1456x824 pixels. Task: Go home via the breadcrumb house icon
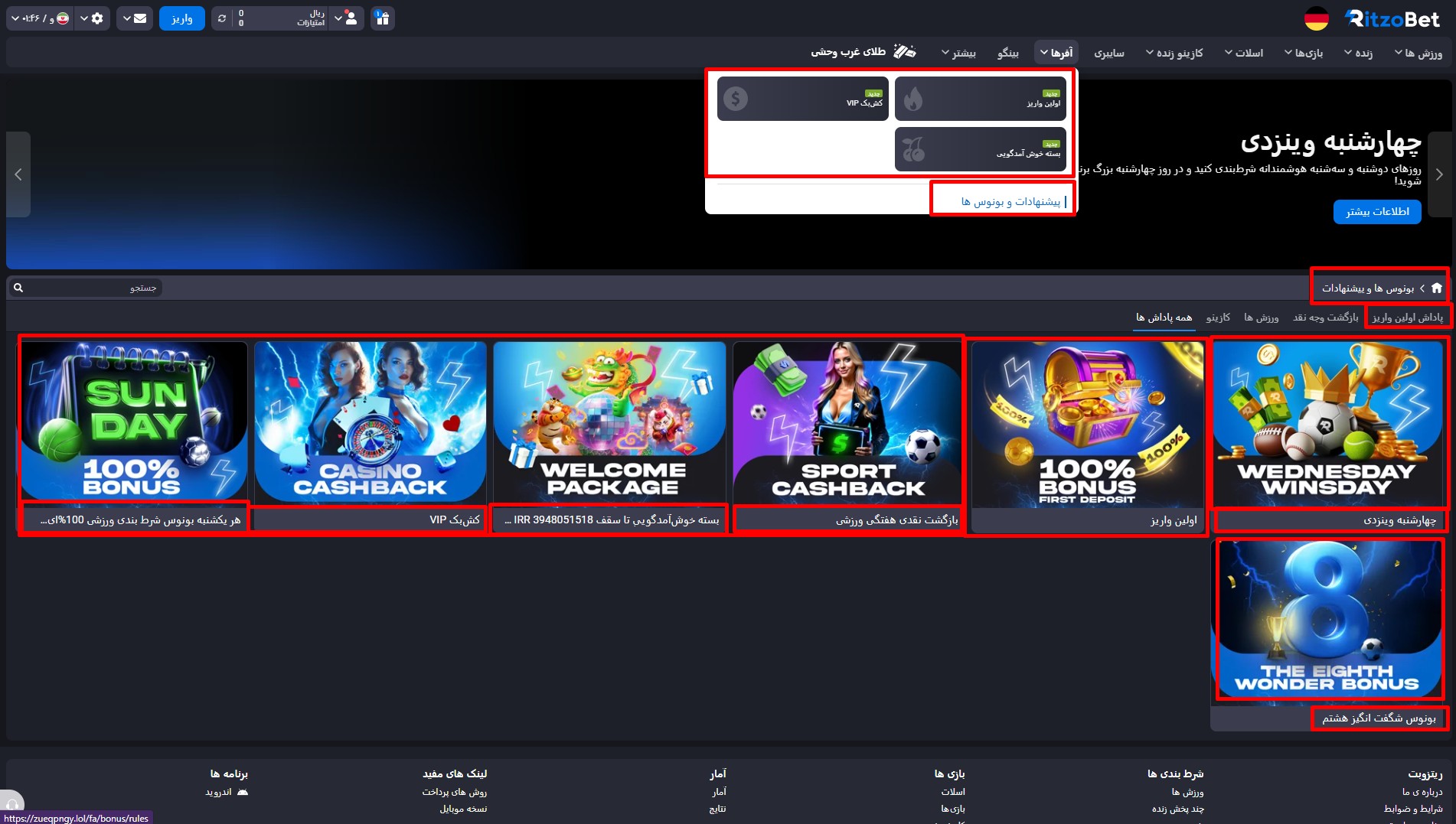(1436, 288)
